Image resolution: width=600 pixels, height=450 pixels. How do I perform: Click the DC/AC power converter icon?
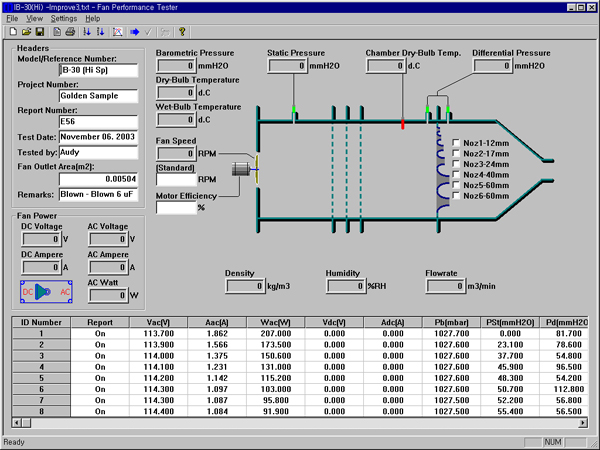click(46, 292)
